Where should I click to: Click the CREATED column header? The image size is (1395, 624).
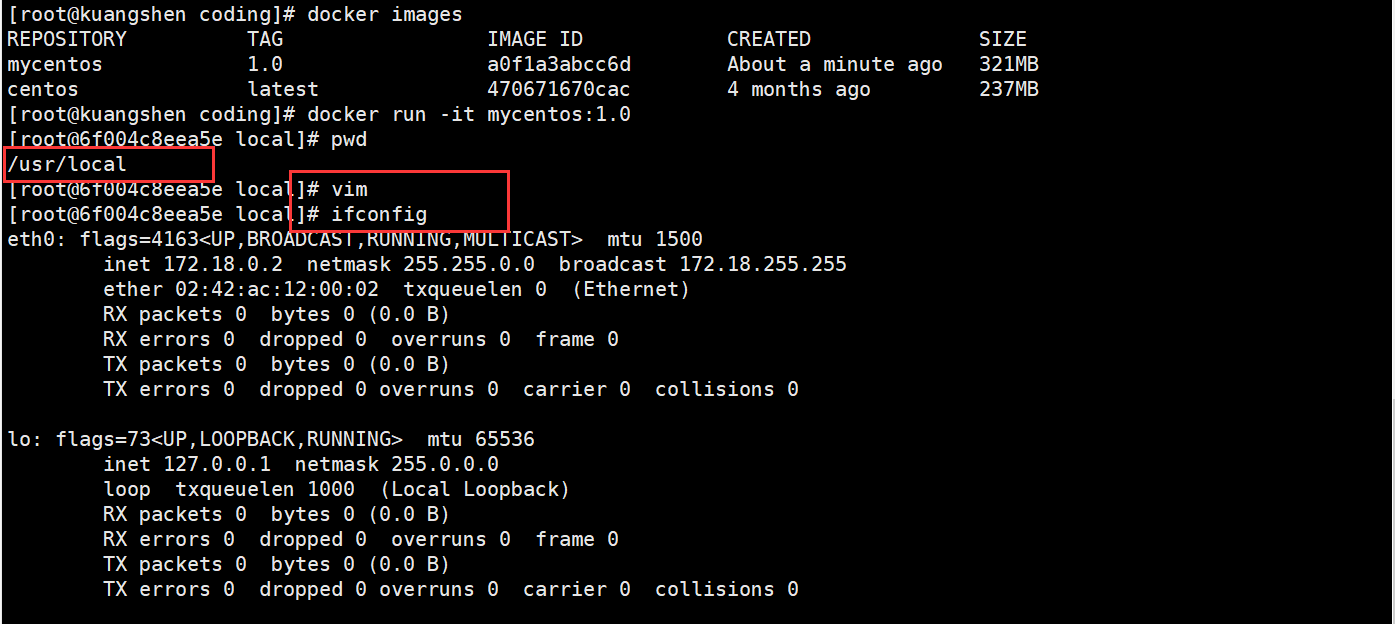[769, 39]
